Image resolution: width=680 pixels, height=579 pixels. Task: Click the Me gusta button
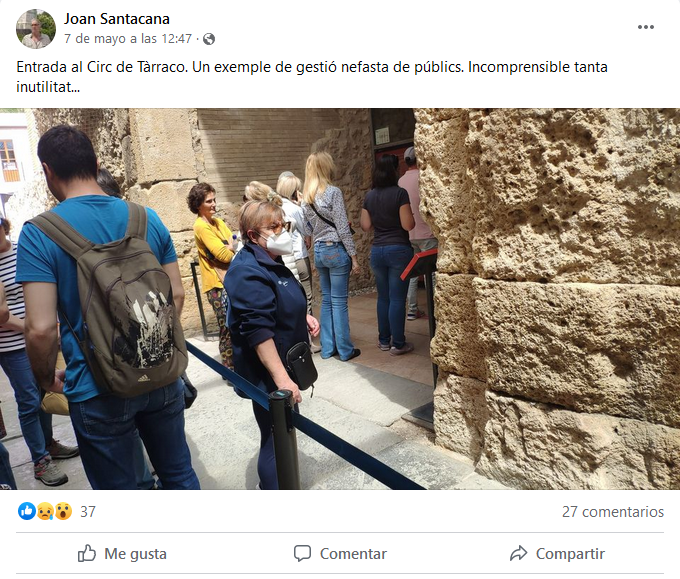tap(122, 554)
